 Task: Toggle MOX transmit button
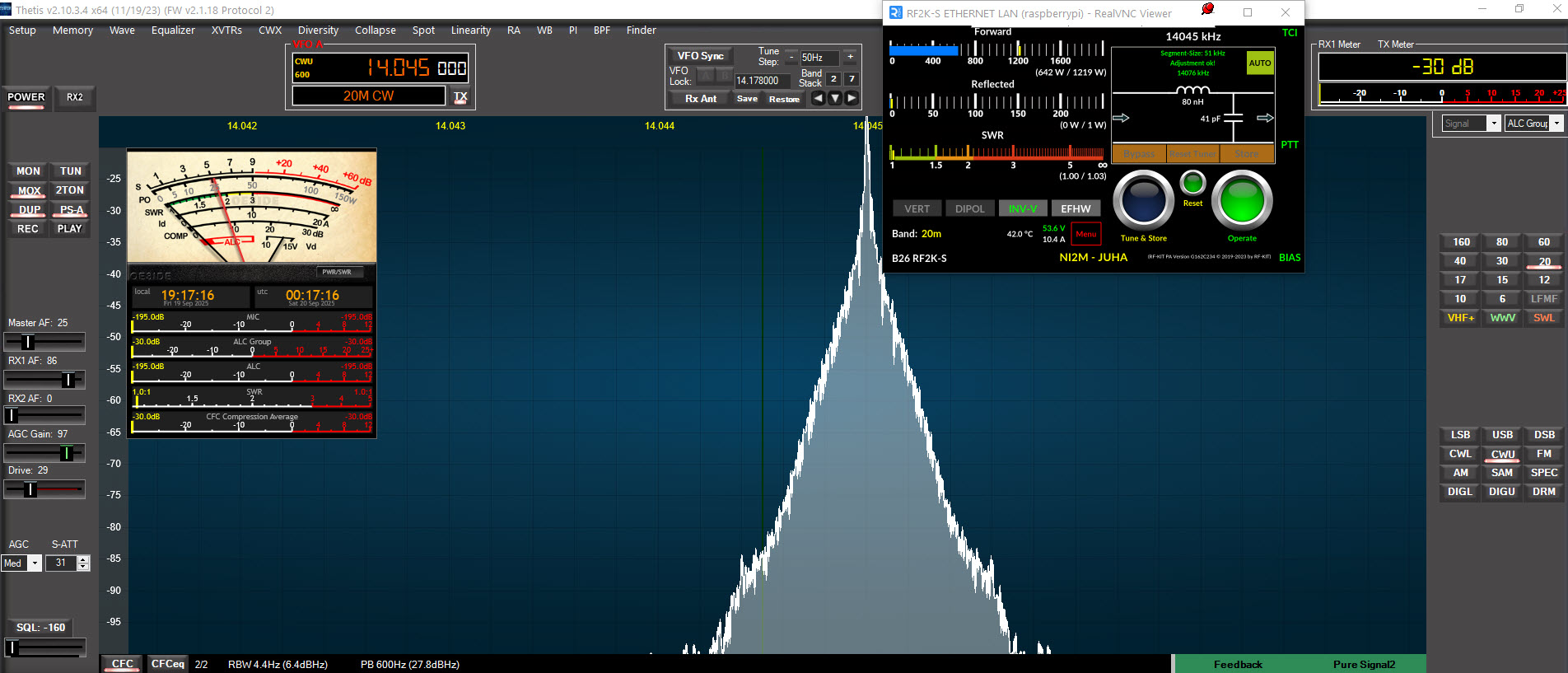pyautogui.click(x=29, y=190)
